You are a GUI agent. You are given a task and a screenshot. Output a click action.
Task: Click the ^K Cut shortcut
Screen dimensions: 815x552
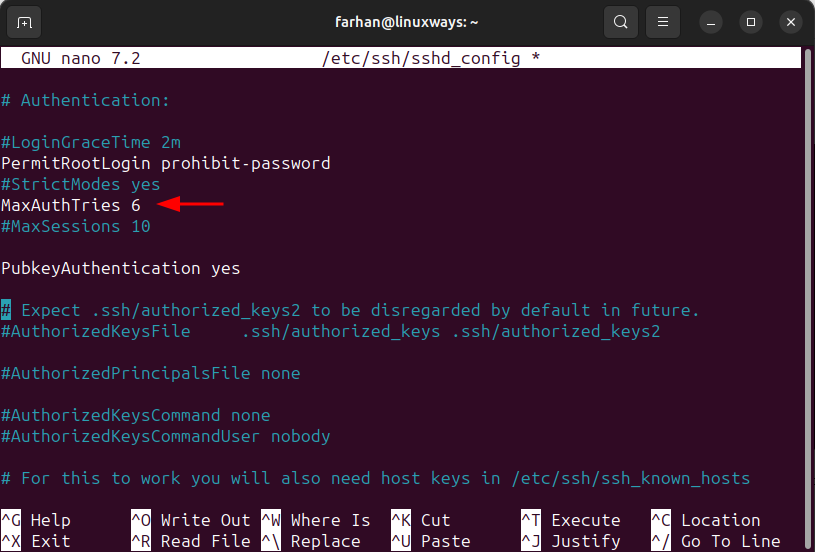[420, 520]
